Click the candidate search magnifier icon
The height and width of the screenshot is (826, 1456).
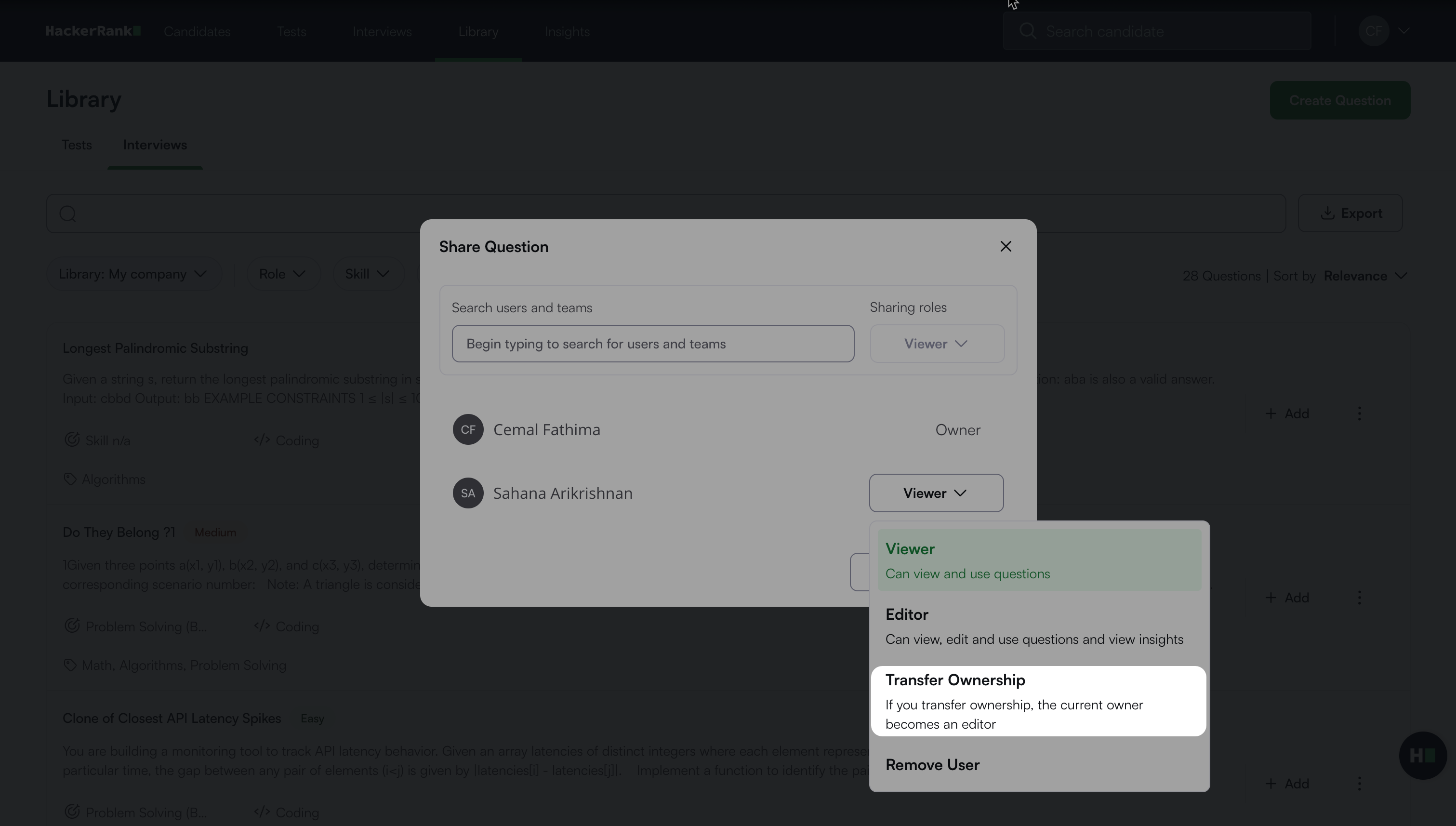pos(1027,31)
